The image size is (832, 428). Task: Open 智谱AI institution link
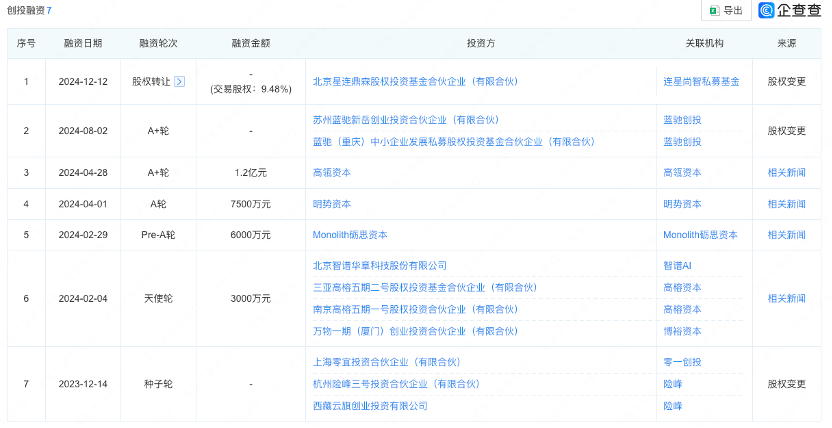point(680,266)
